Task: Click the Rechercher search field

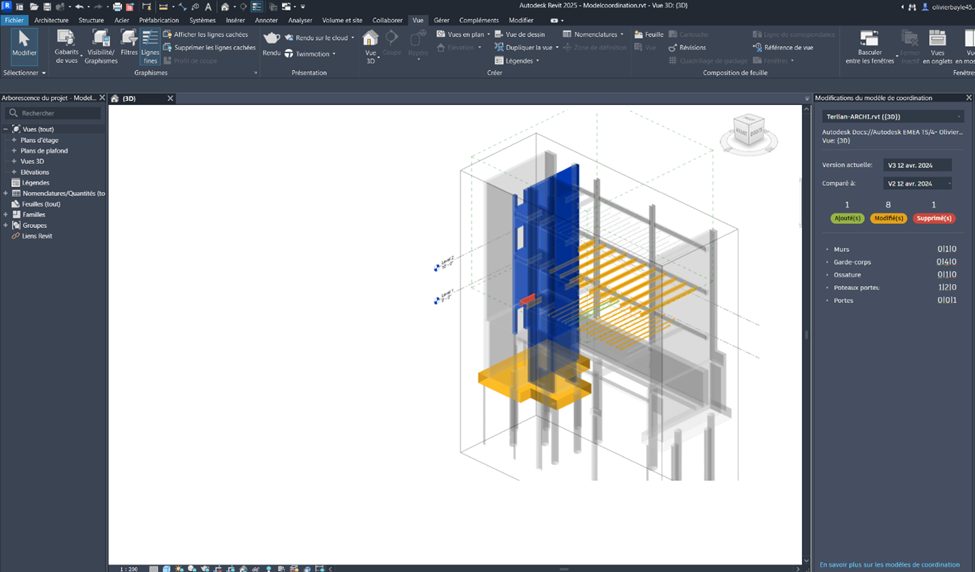Action: click(x=53, y=113)
